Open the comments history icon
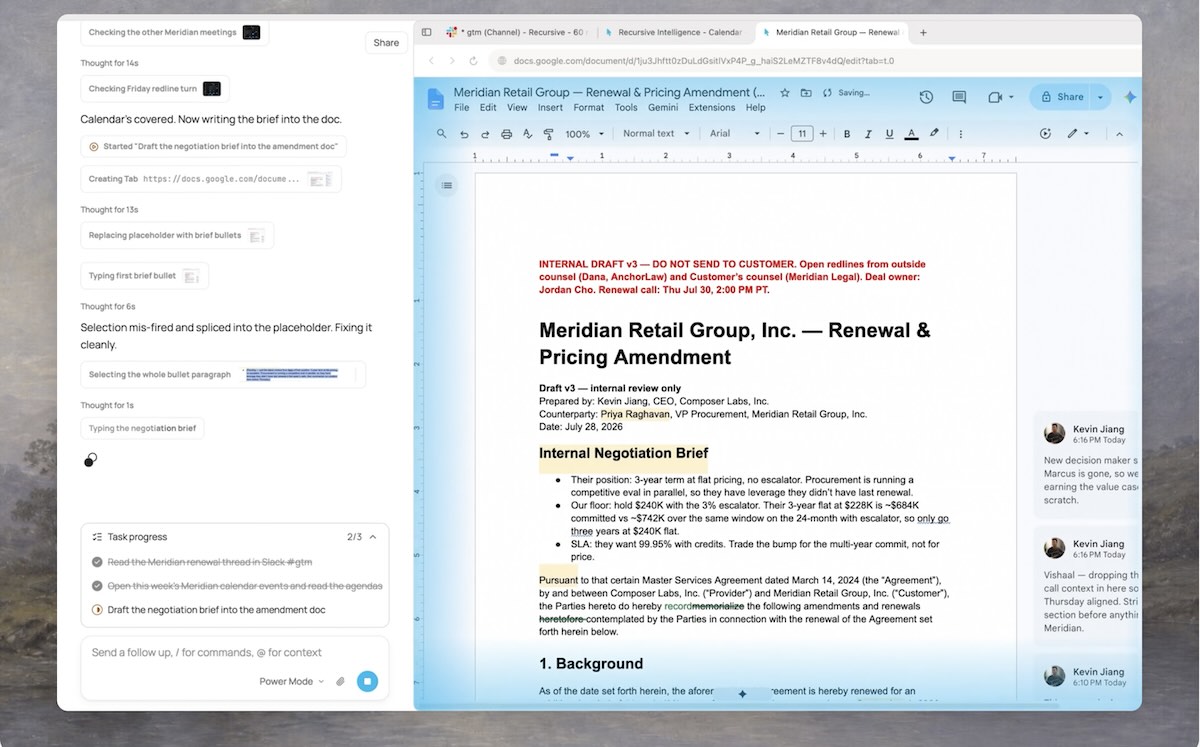Viewport: 1200px width, 747px height. point(959,97)
